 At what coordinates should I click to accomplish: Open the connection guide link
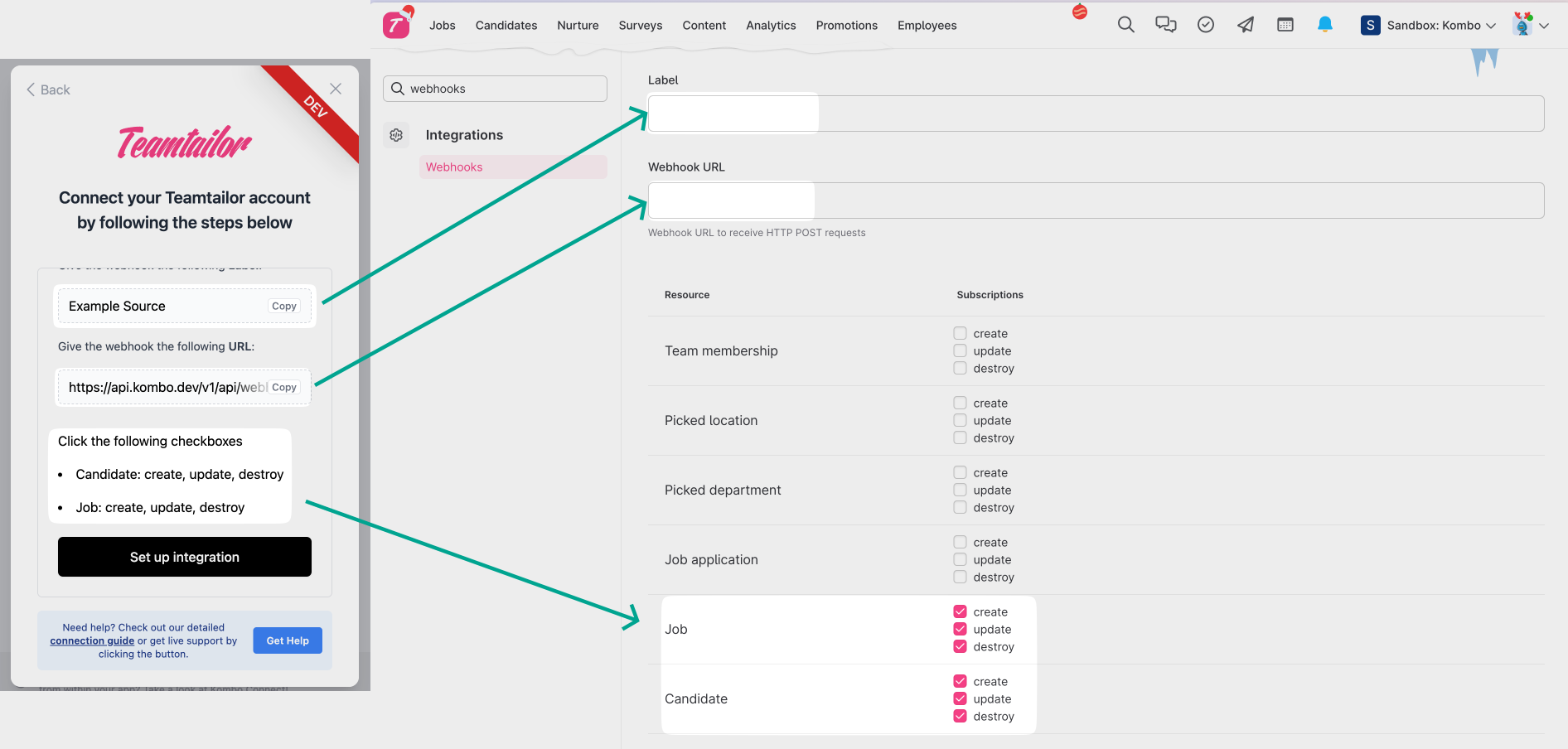pyautogui.click(x=92, y=640)
